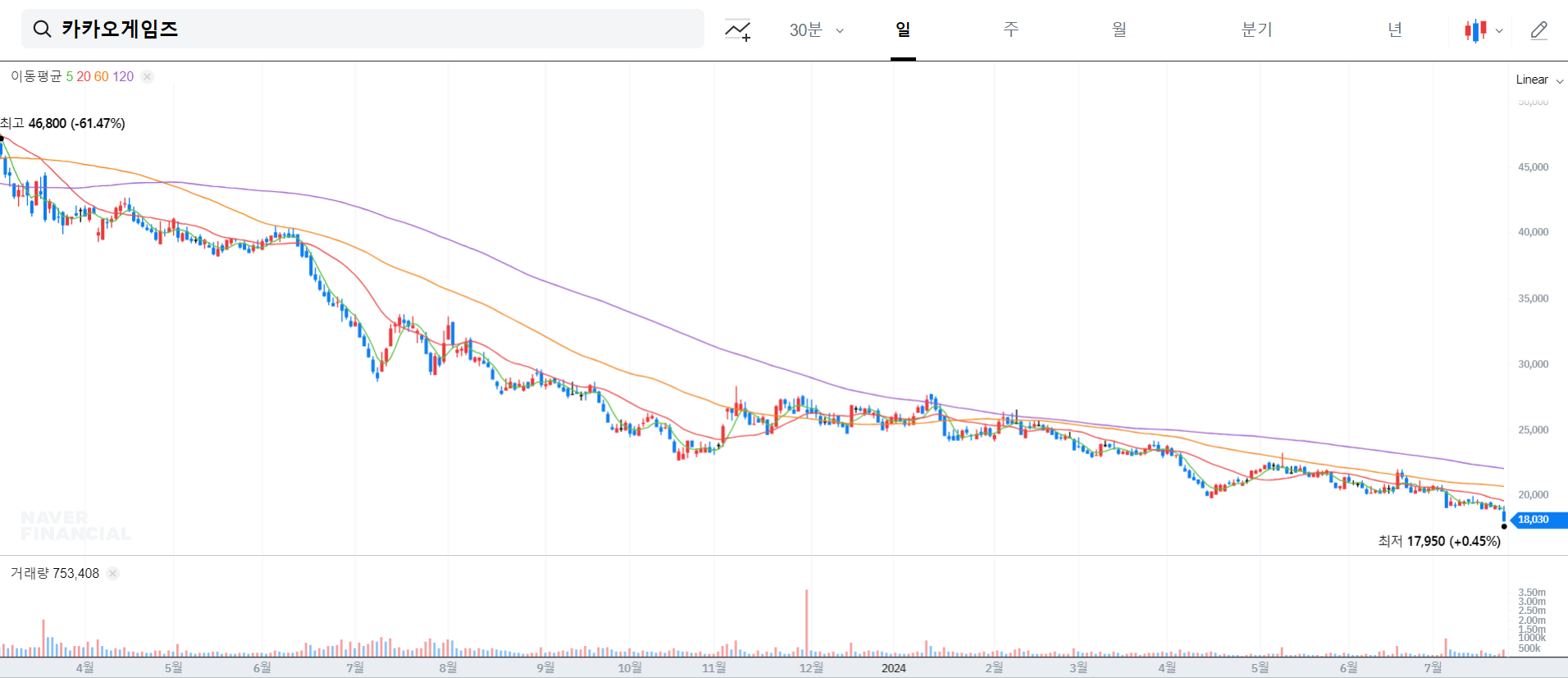
Task: Click the 2024 year axis marker
Action: [894, 668]
